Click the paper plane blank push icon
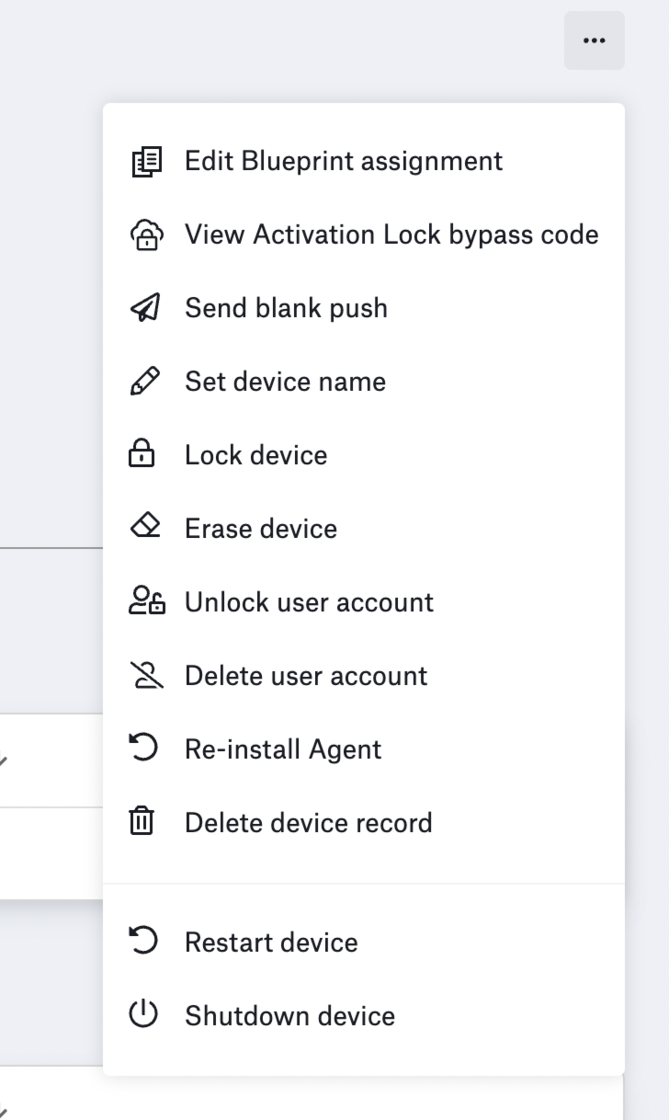Image resolution: width=669 pixels, height=1120 pixels. tap(145, 308)
